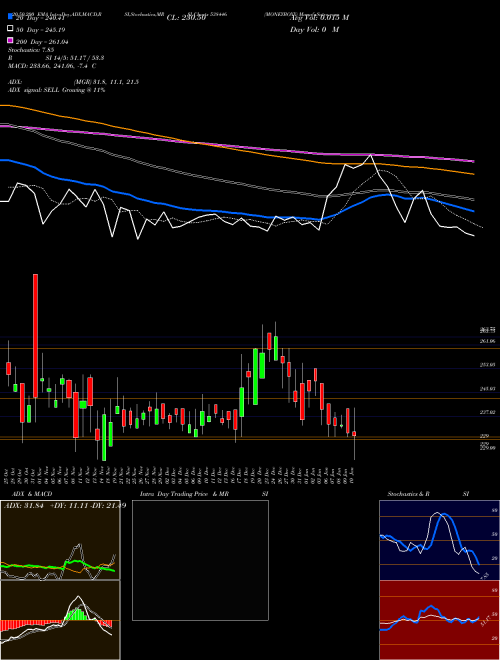The image size is (500, 660).
Task: Click the 'Stochastics: 7.85' readout
Action: (x=30, y=50)
